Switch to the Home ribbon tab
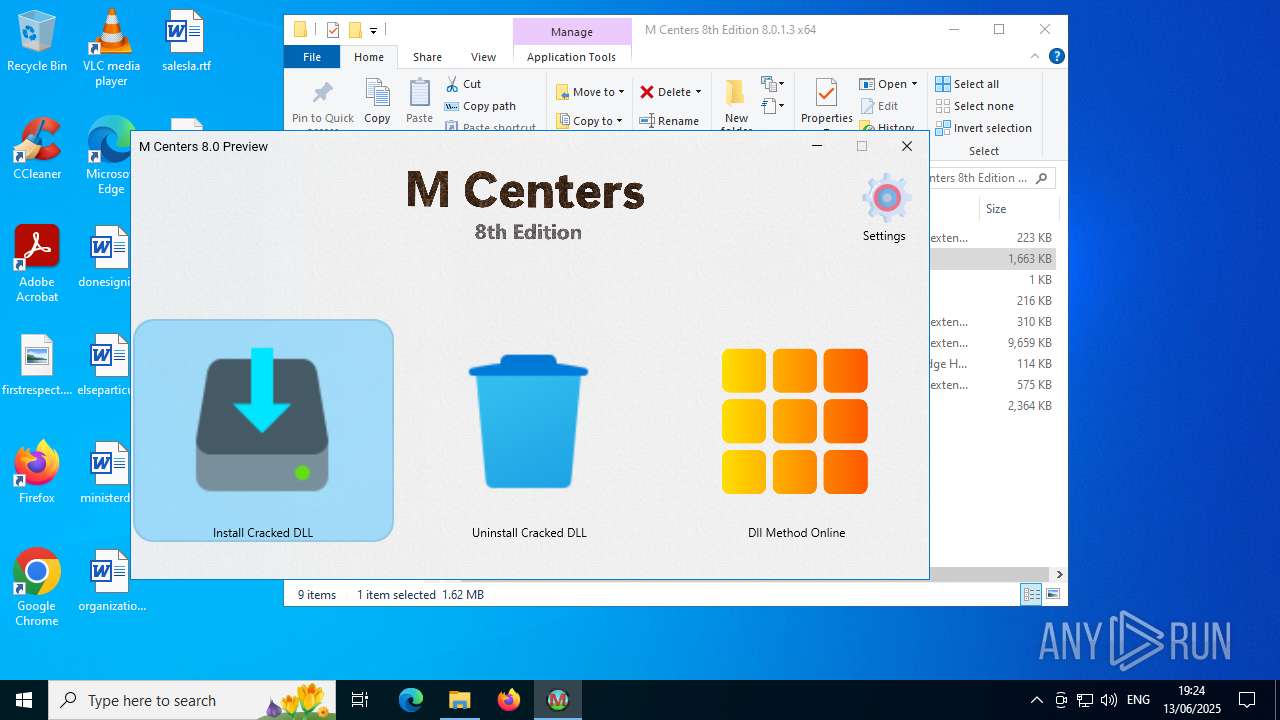The width and height of the screenshot is (1280, 720). pos(369,57)
